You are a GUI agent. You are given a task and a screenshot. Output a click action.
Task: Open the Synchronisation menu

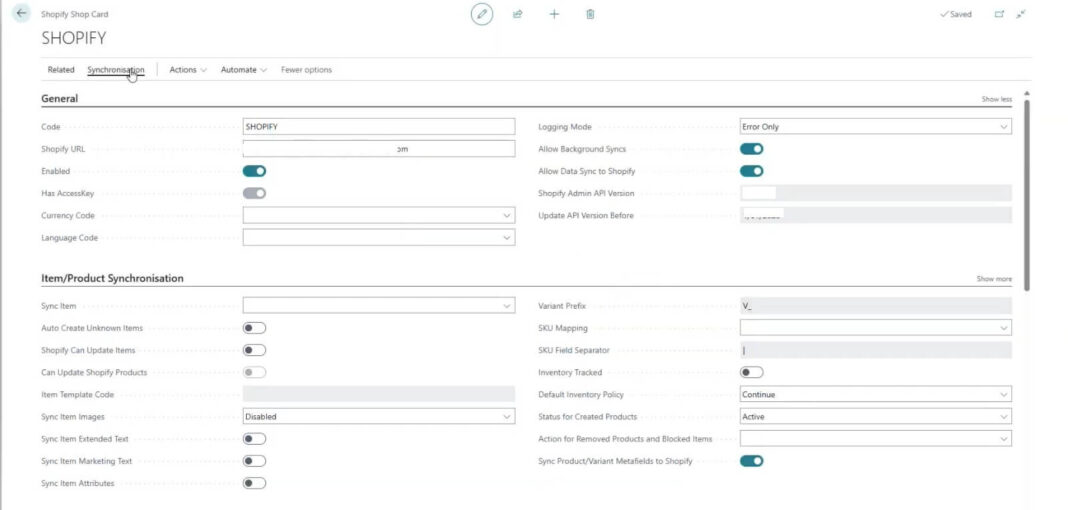pos(116,69)
